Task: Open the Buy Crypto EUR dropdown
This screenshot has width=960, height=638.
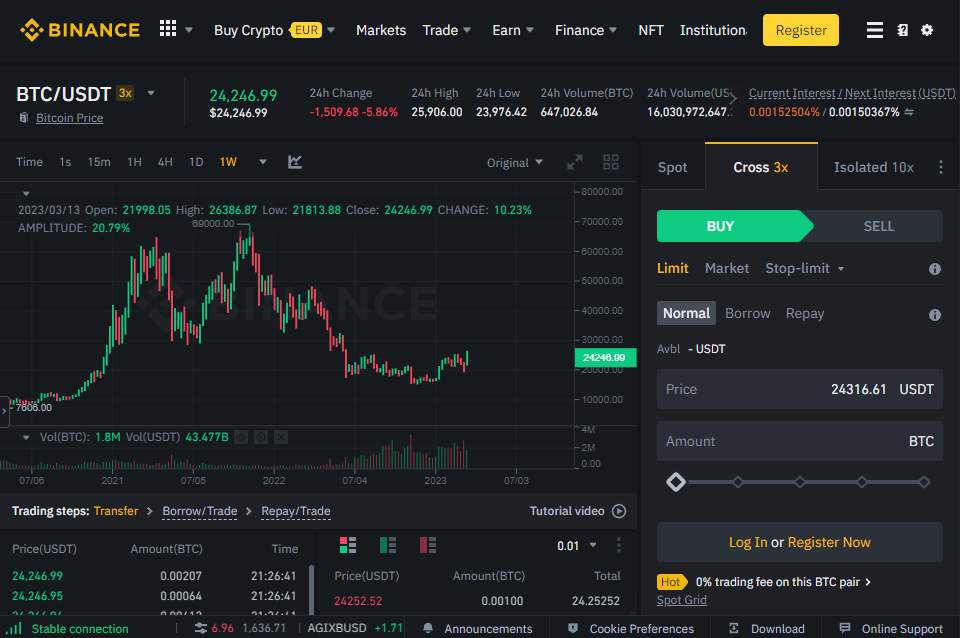Action: click(274, 30)
